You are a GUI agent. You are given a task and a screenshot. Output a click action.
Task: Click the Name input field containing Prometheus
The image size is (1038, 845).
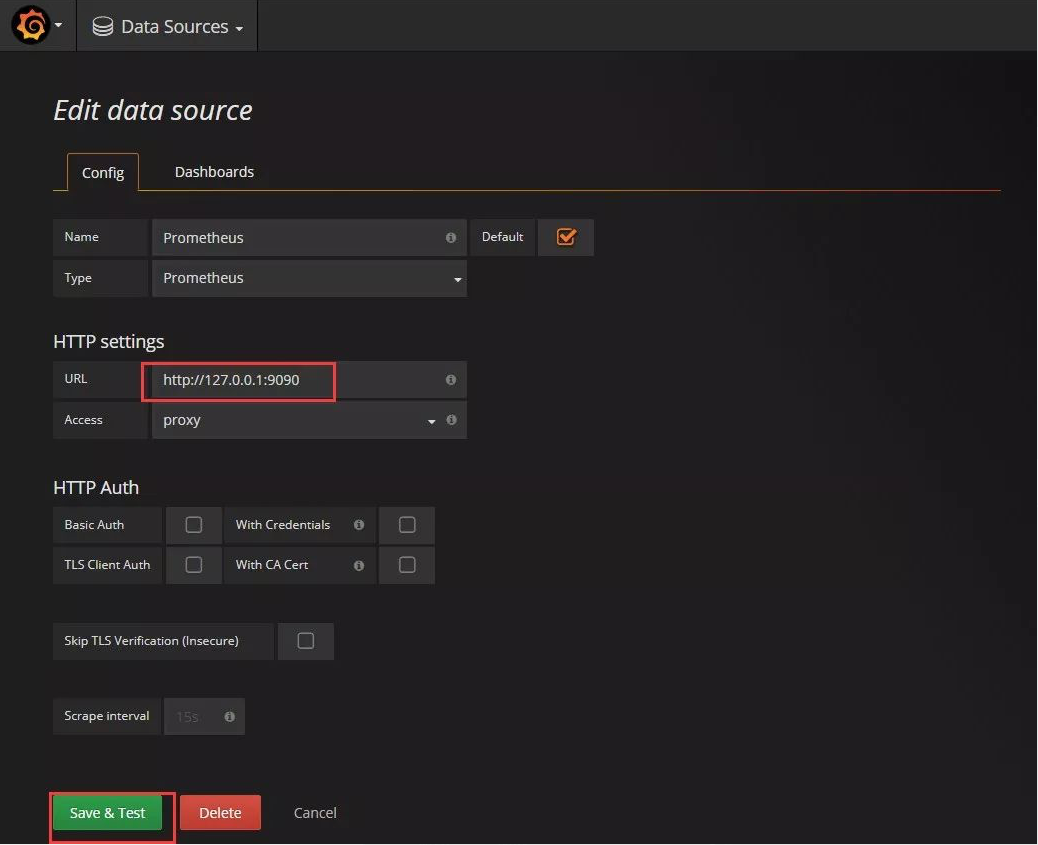pyautogui.click(x=309, y=237)
